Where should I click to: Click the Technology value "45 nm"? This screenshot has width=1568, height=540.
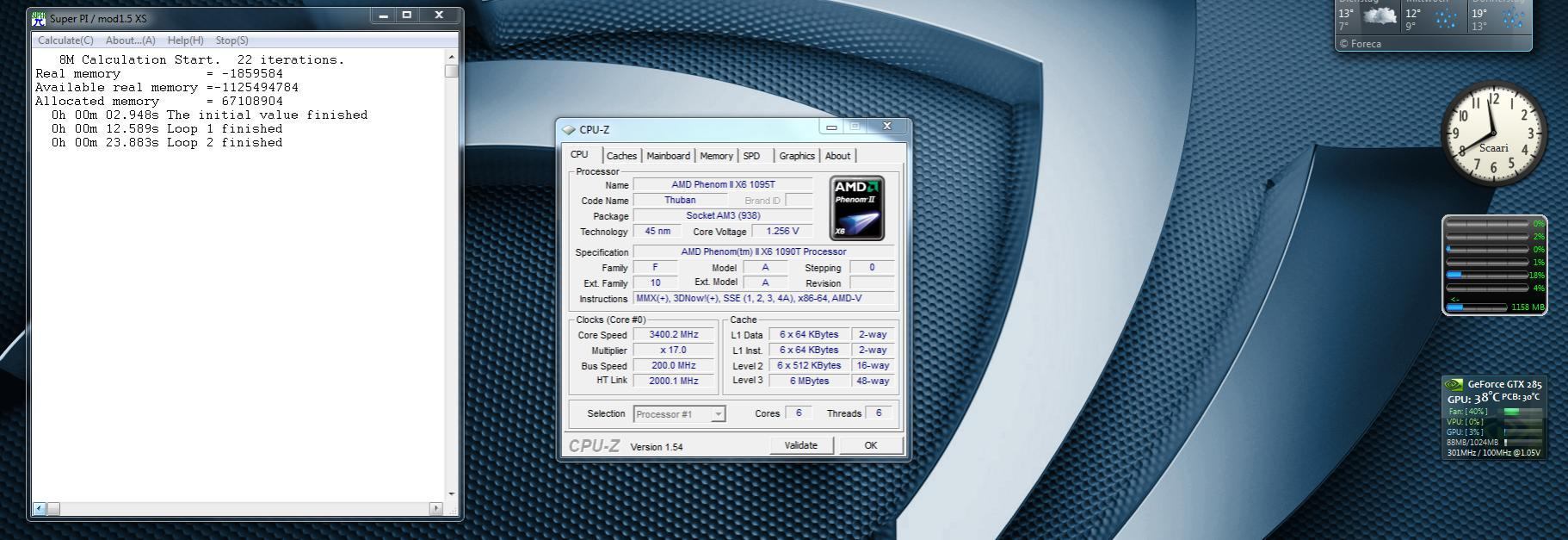click(x=657, y=231)
